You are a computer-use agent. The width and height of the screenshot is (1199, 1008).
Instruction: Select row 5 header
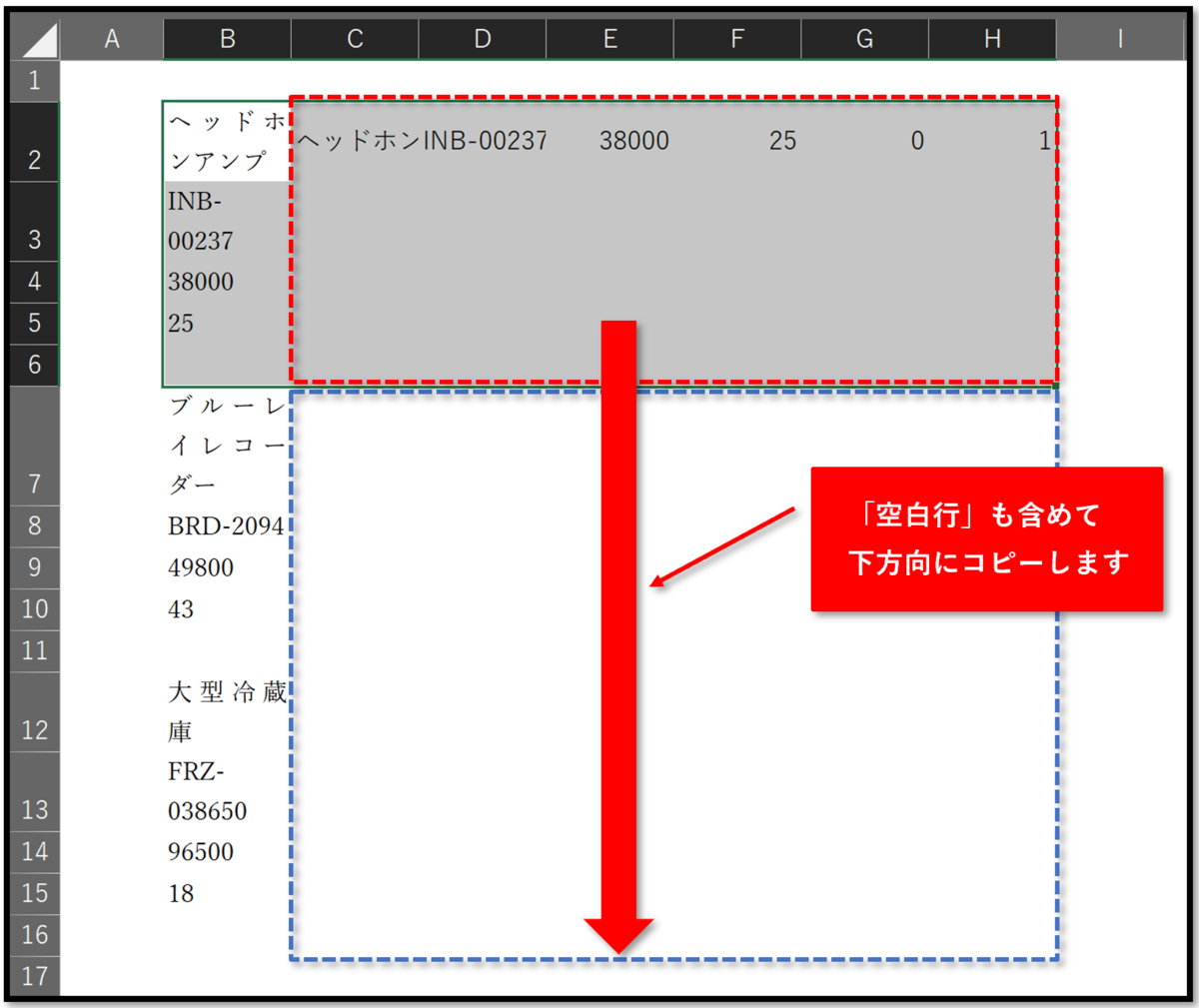tap(34, 323)
